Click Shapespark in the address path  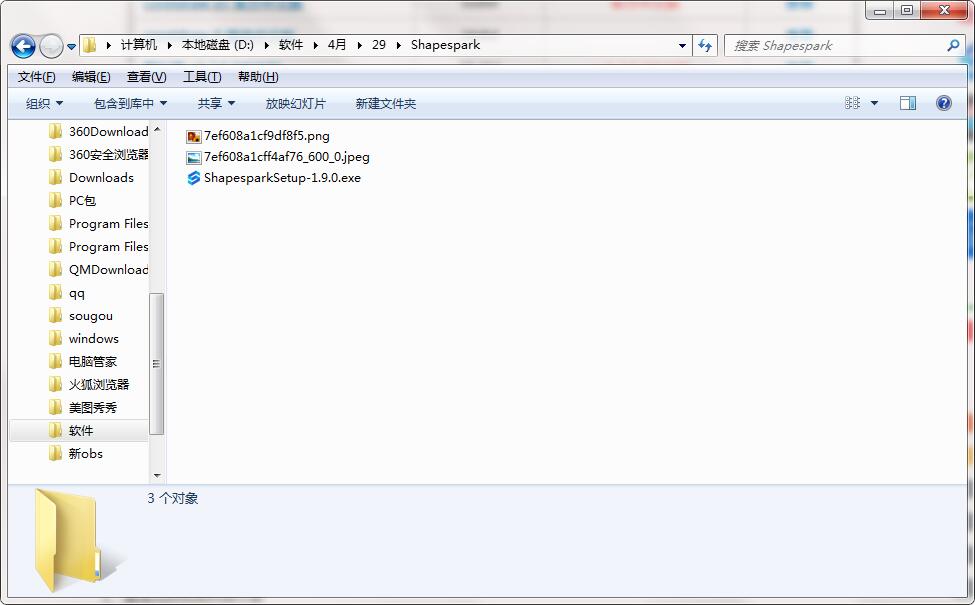click(x=445, y=45)
